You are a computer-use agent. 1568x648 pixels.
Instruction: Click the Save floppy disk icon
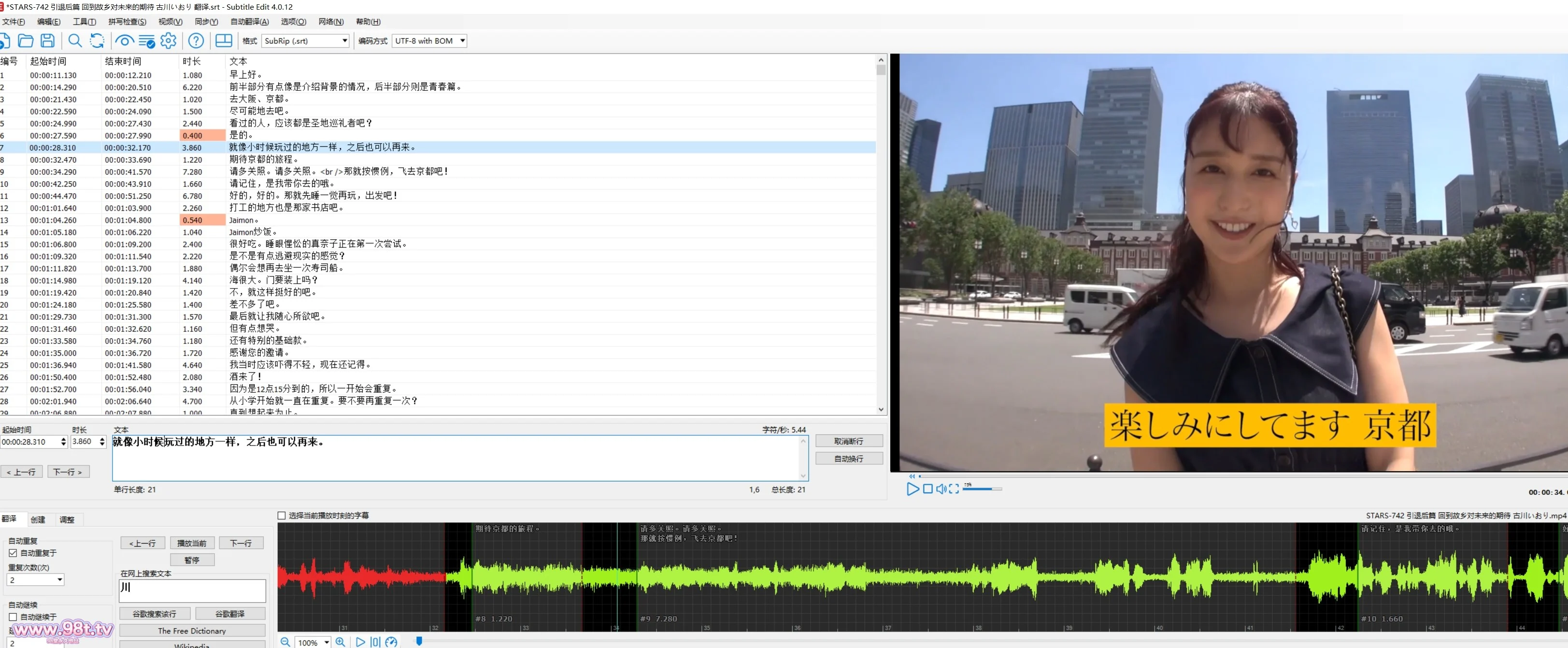[x=47, y=41]
